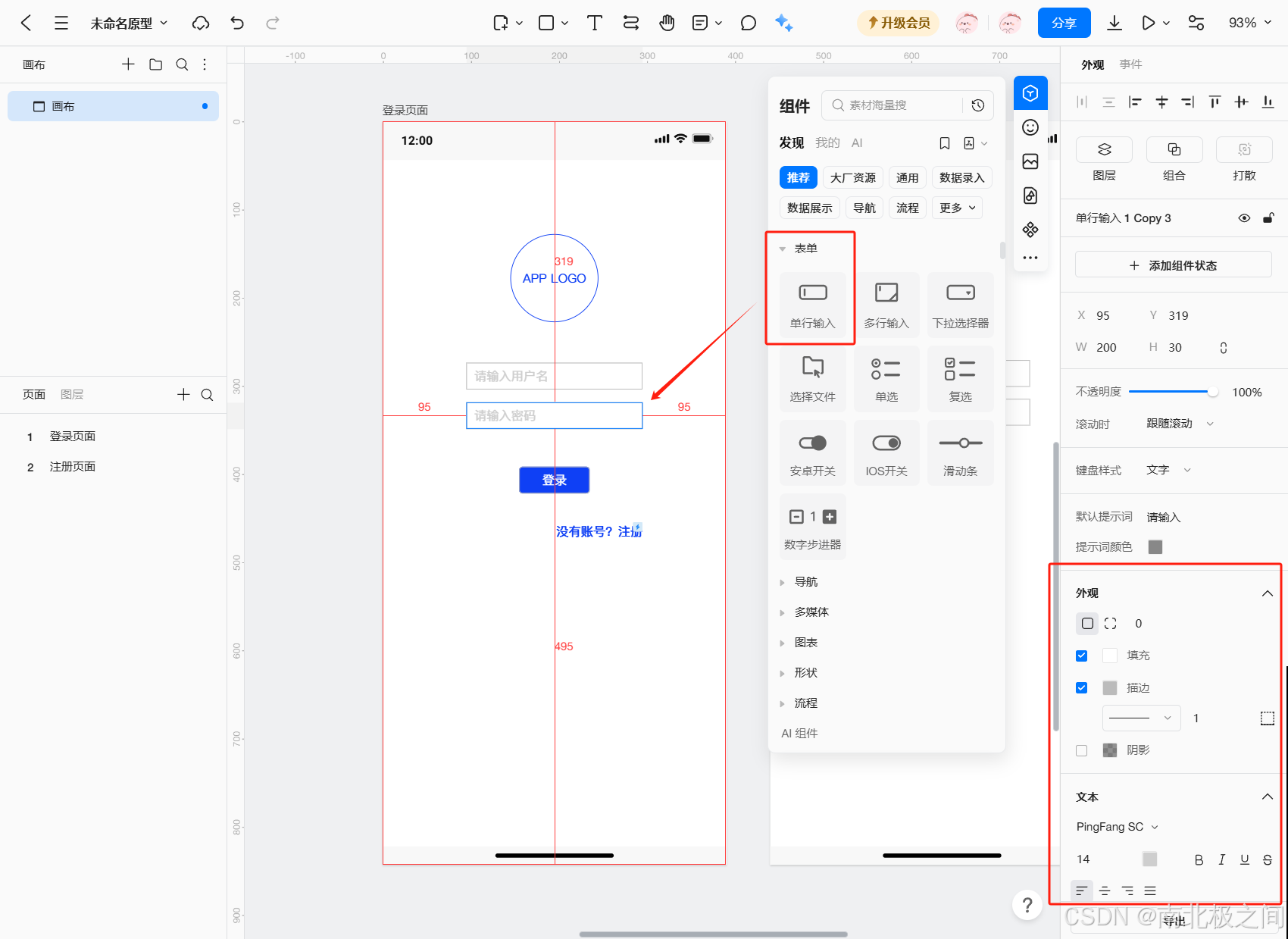Select the connector line tool
1288x939 pixels.
point(631,23)
